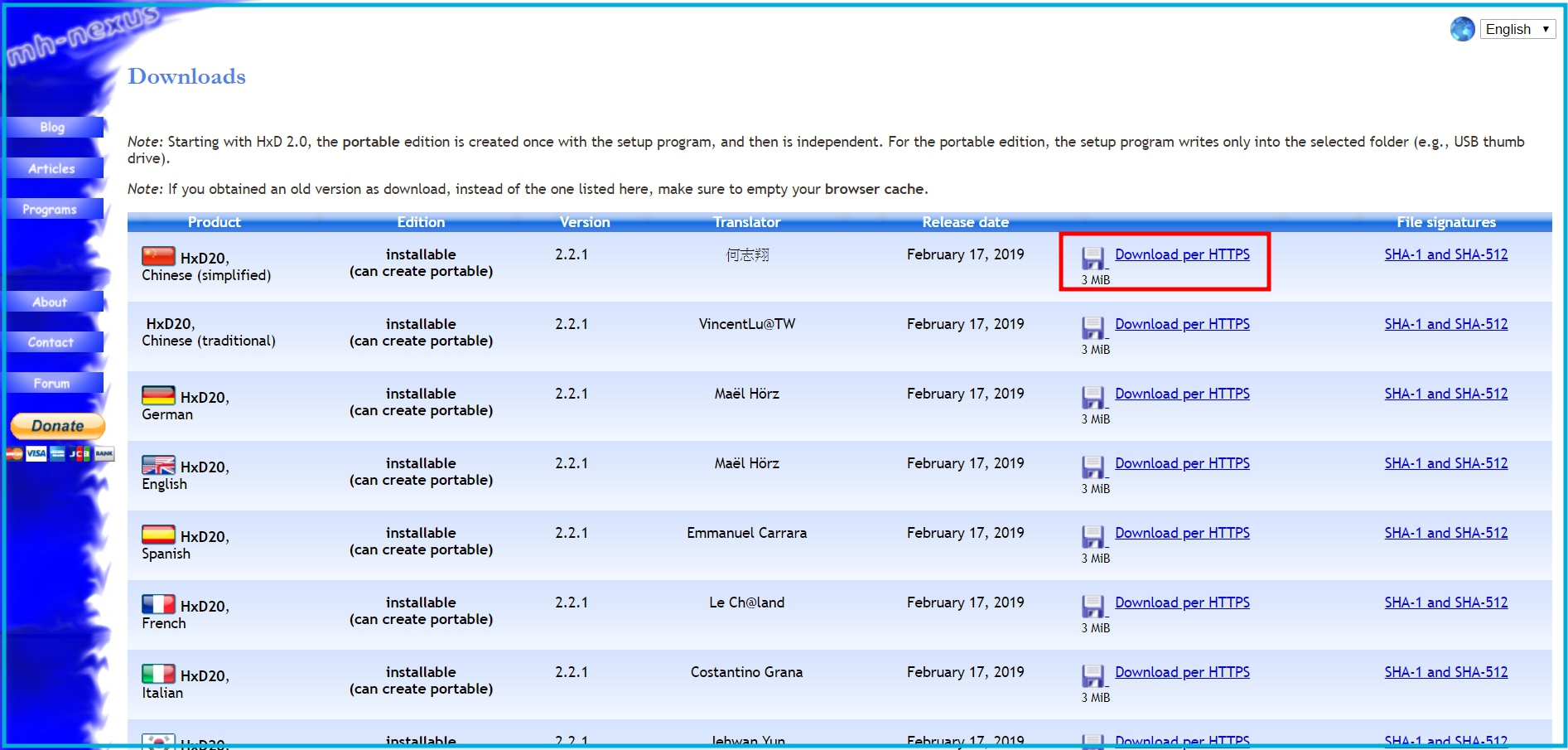1568x750 pixels.
Task: Click the globe language icon
Action: coord(1462,29)
